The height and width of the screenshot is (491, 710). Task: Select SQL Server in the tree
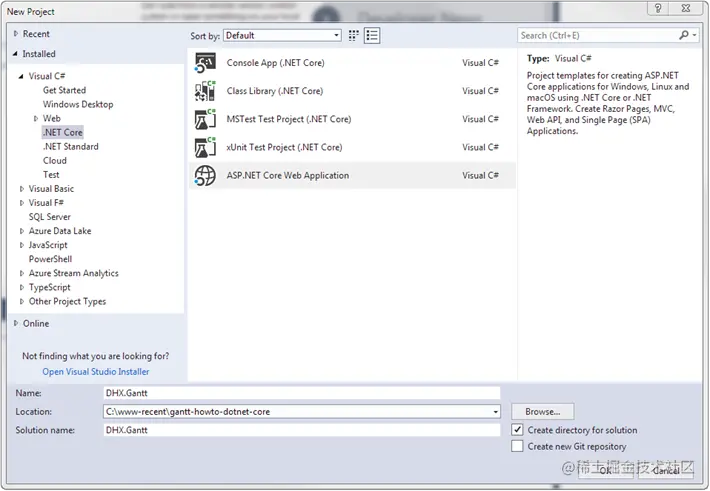[50, 217]
